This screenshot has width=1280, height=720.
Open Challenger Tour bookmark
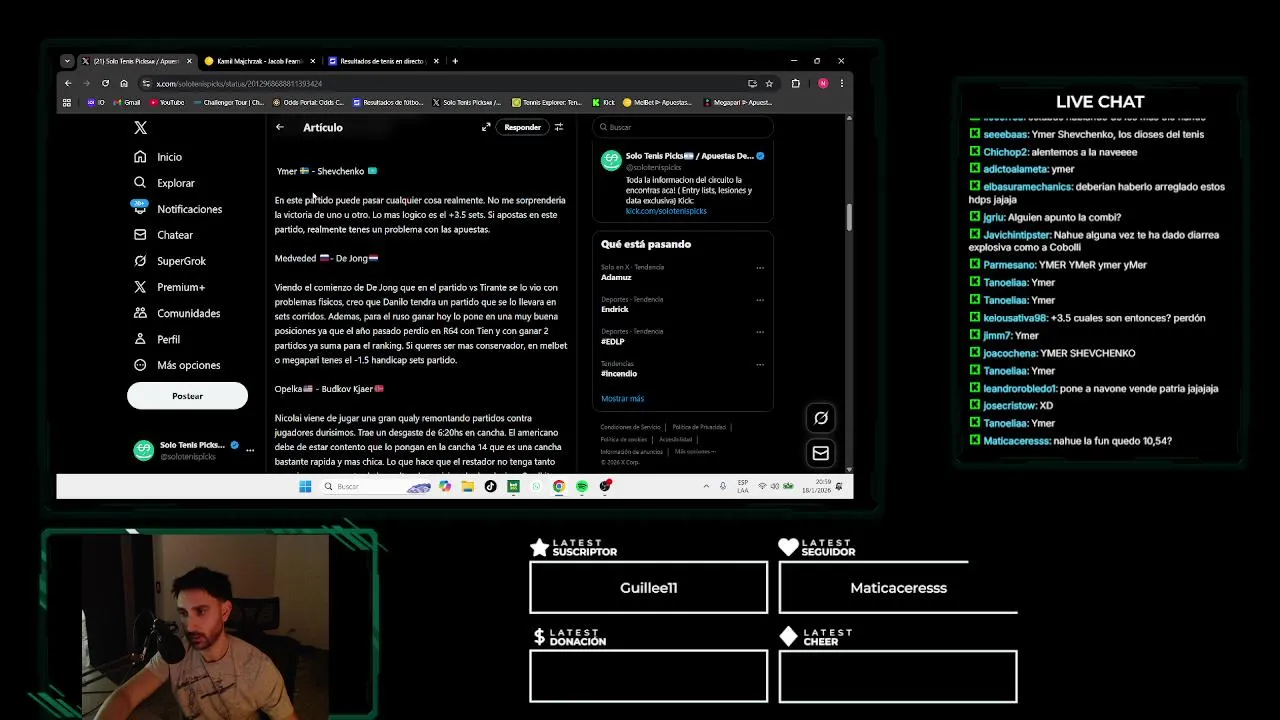point(229,102)
